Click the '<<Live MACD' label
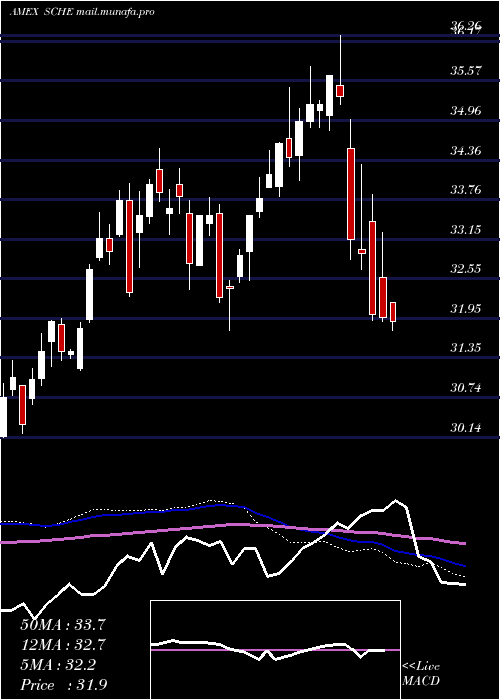Screen dimensions: 500x700 click(421, 674)
